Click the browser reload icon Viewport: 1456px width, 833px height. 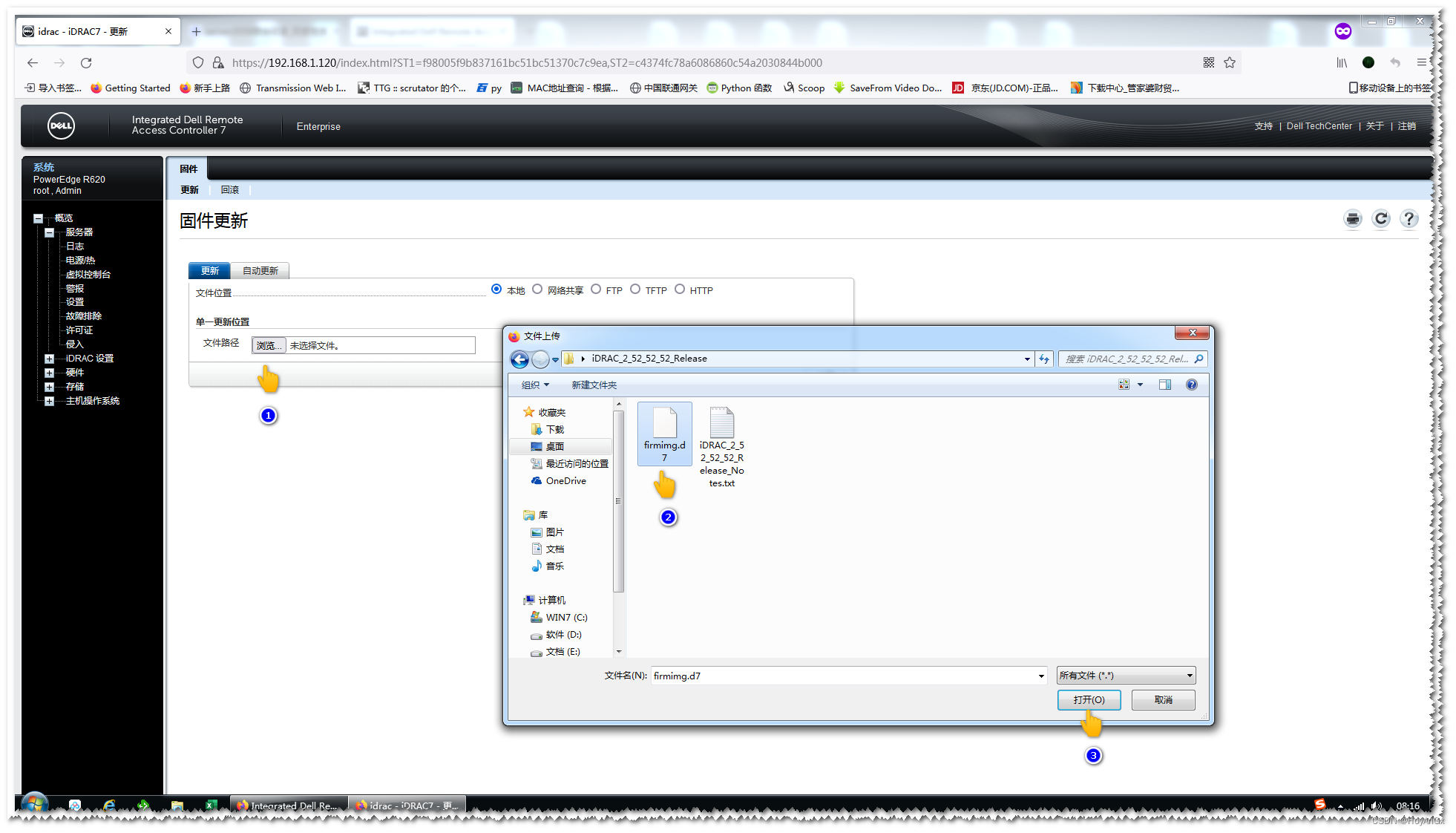coord(86,62)
